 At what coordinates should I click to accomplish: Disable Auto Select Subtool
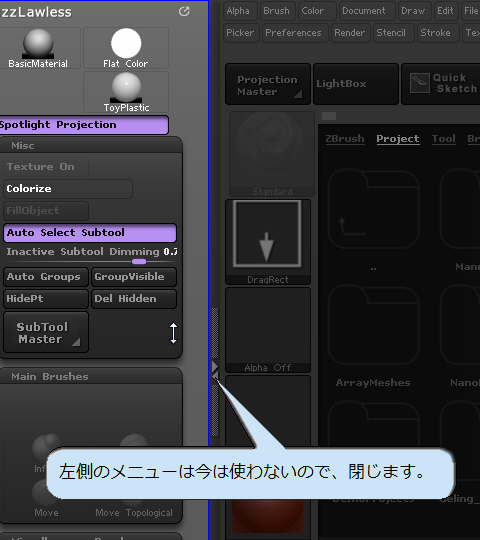[x=90, y=233]
